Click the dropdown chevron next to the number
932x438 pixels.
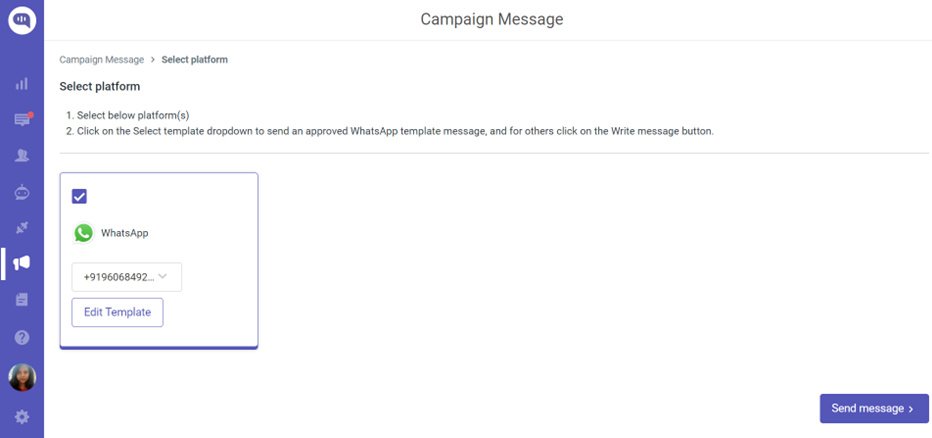163,276
